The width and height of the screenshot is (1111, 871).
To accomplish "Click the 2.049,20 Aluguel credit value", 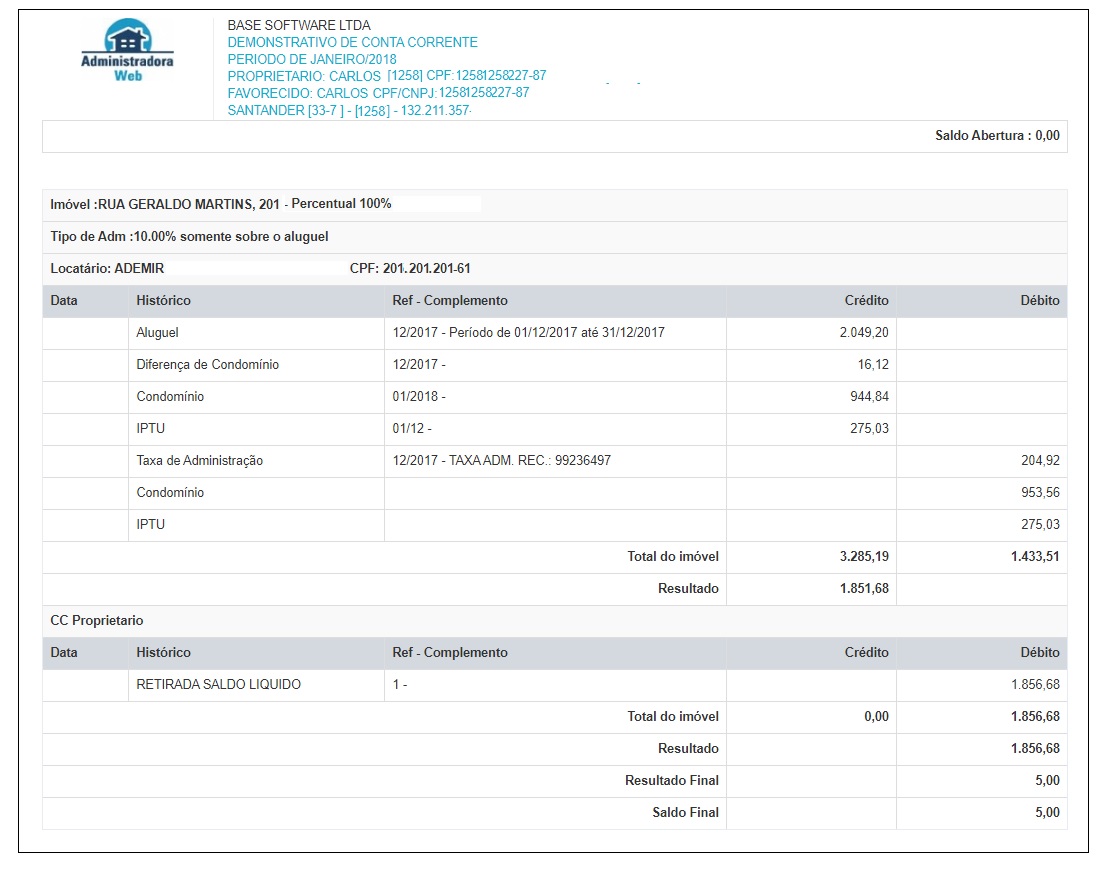I will (x=864, y=333).
